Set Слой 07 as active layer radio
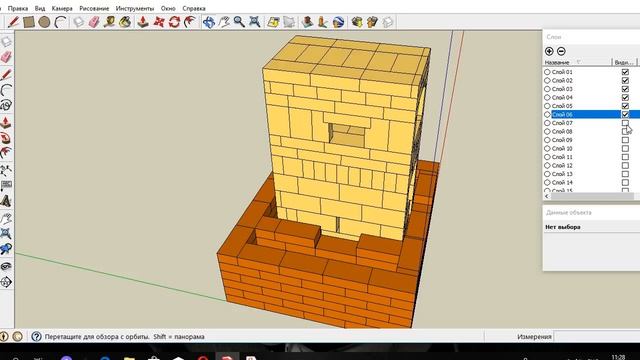The height and width of the screenshot is (360, 640). click(x=547, y=123)
